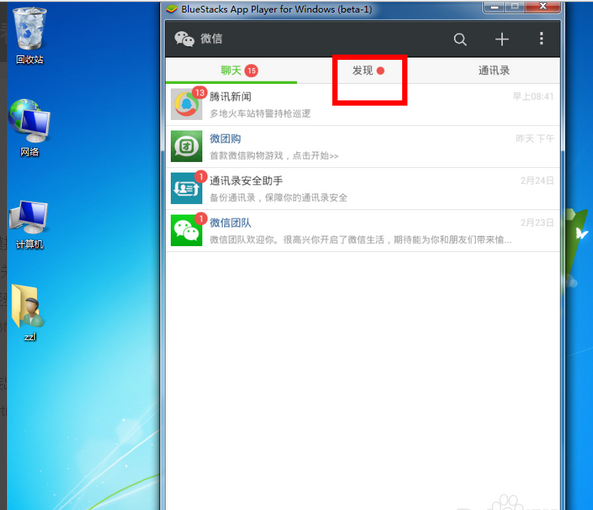Open chat titled 通讯录安全助手
This screenshot has width=593, height=510.
(363, 189)
